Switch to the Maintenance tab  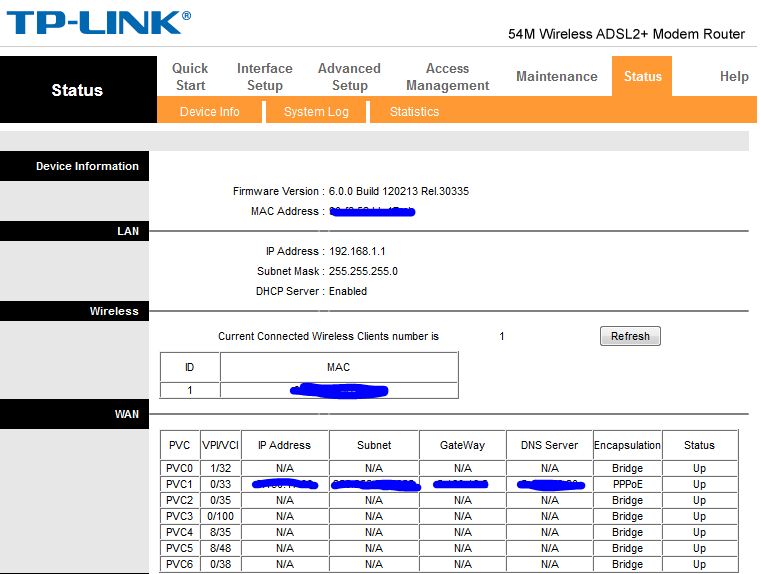pyautogui.click(x=557, y=77)
